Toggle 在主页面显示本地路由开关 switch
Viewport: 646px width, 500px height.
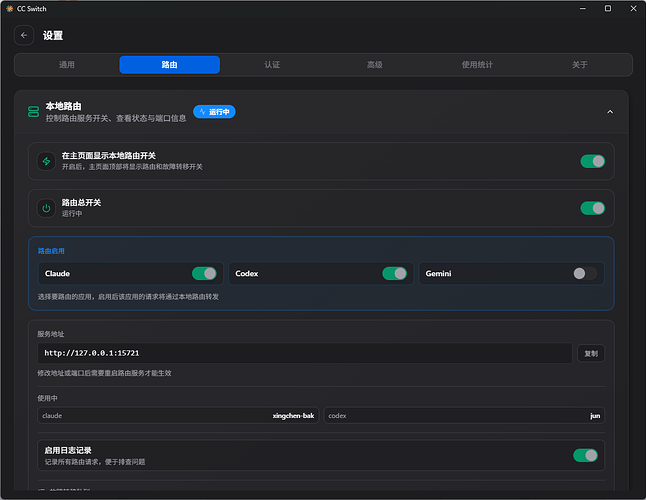pyautogui.click(x=592, y=161)
